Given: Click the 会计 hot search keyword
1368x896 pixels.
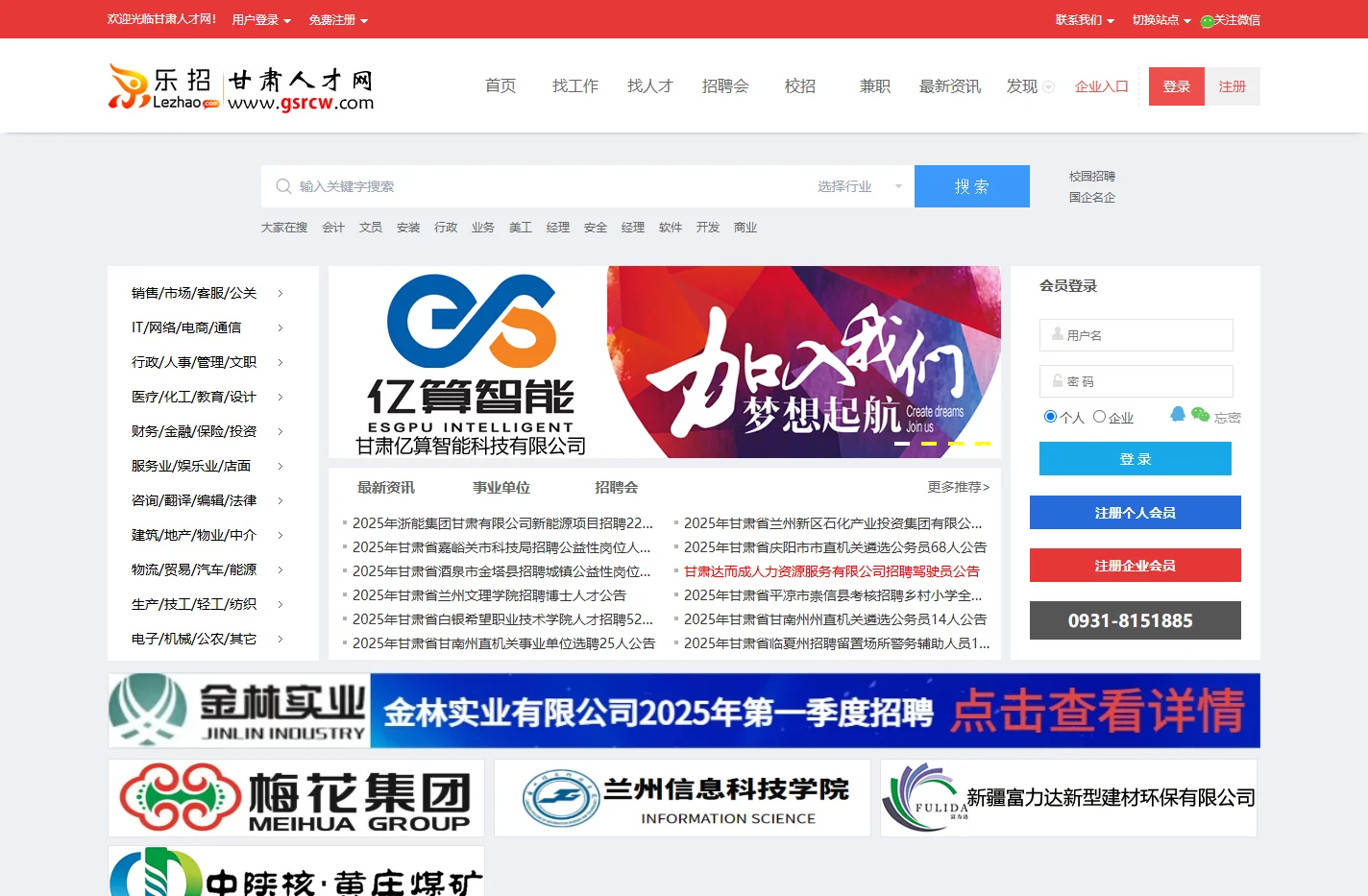Looking at the screenshot, I should [333, 228].
